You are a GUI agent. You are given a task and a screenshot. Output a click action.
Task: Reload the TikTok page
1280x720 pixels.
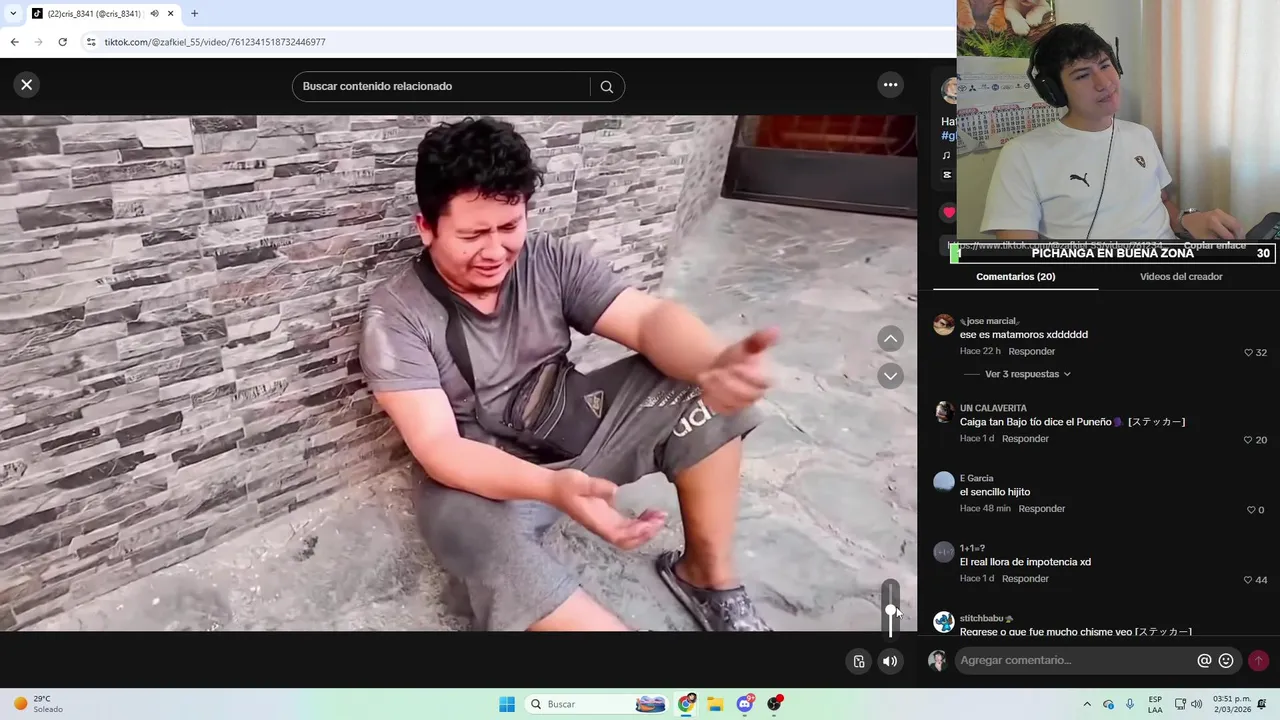click(62, 42)
